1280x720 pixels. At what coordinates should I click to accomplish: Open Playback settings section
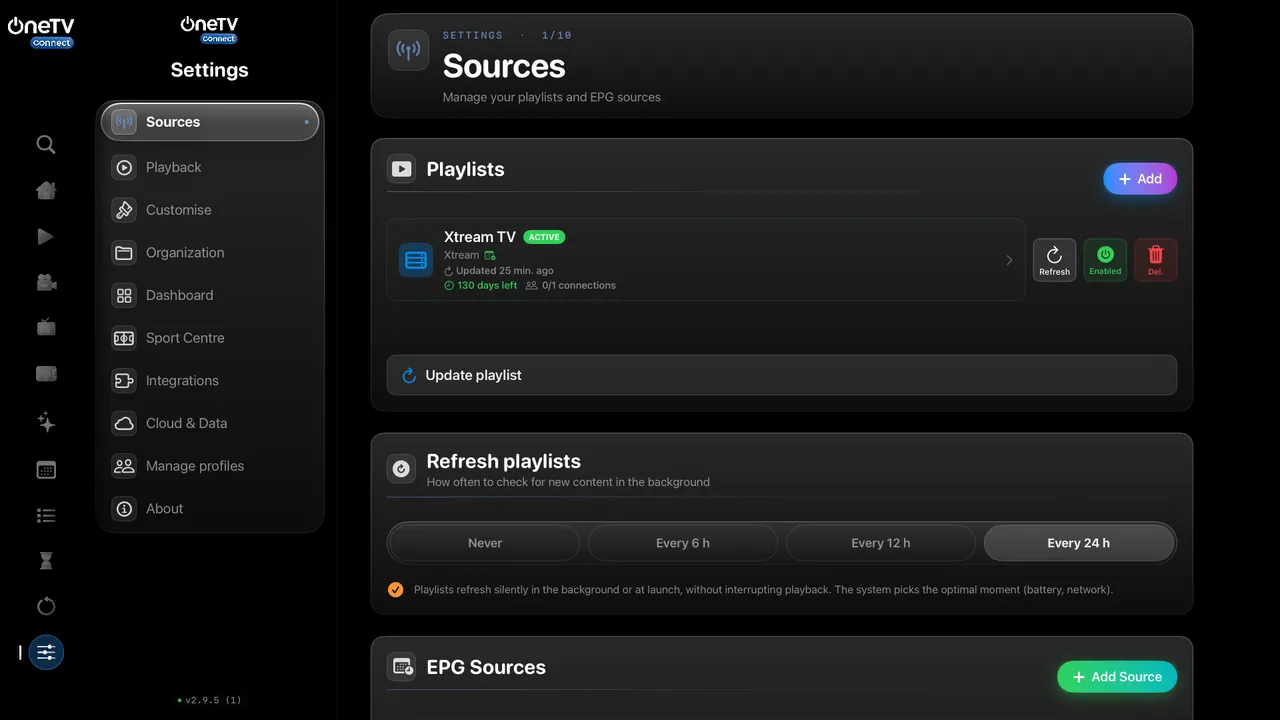(x=210, y=167)
